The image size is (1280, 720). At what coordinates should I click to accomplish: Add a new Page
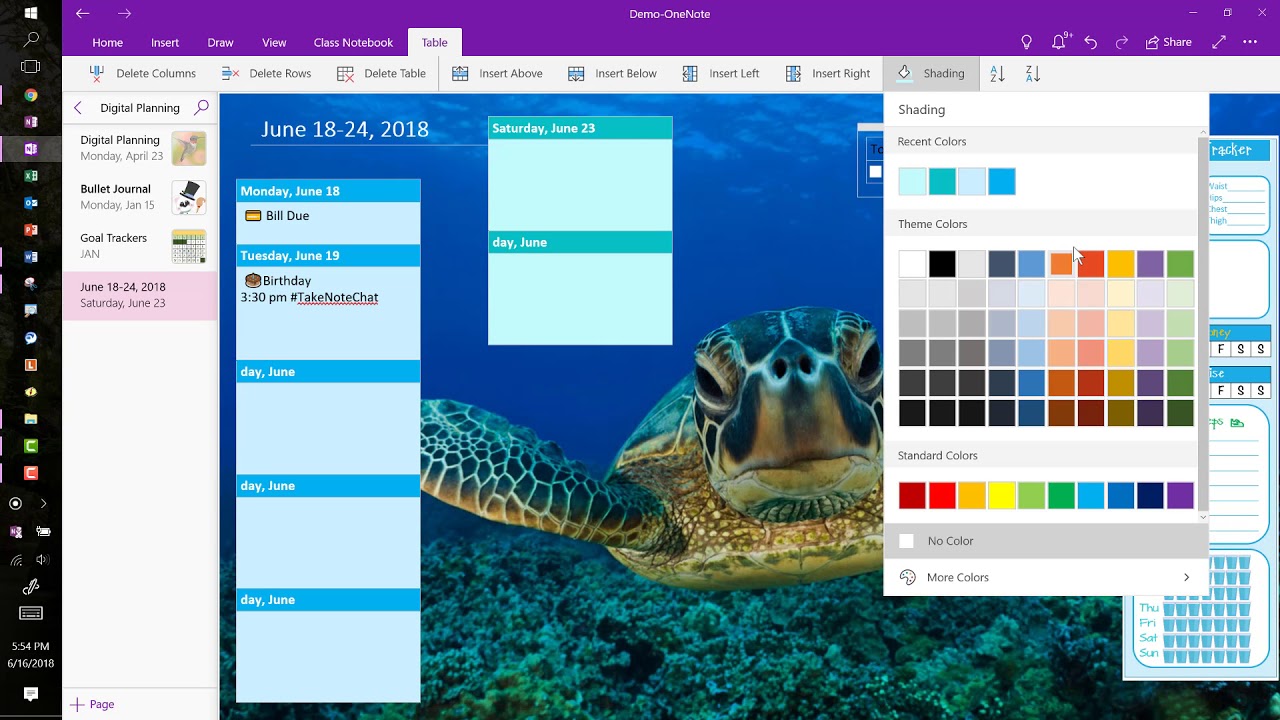(92, 704)
